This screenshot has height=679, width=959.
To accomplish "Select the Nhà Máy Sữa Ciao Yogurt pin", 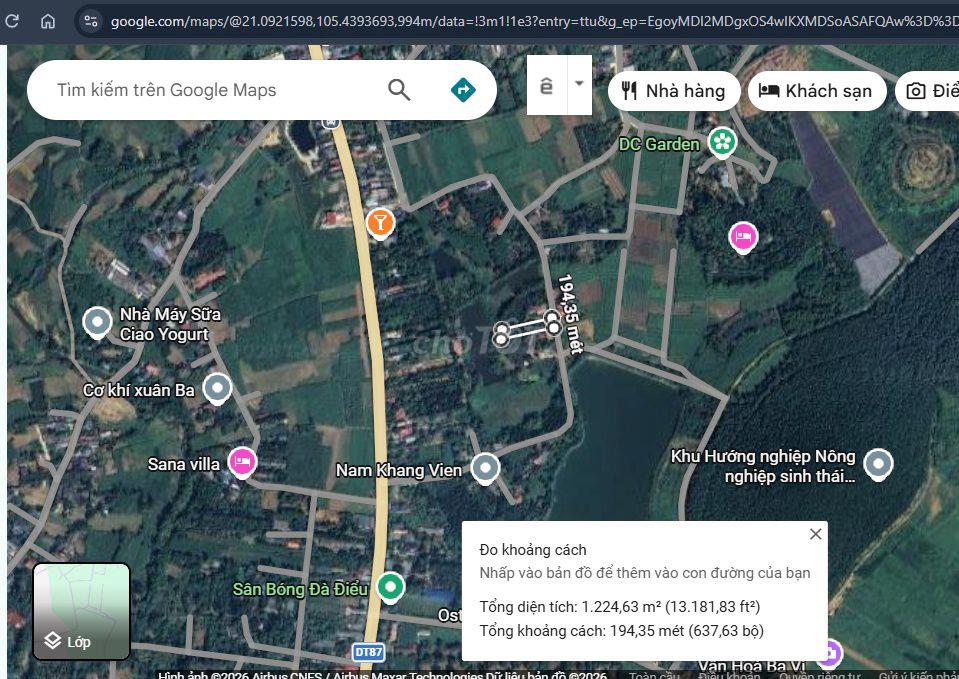I will 97,322.
